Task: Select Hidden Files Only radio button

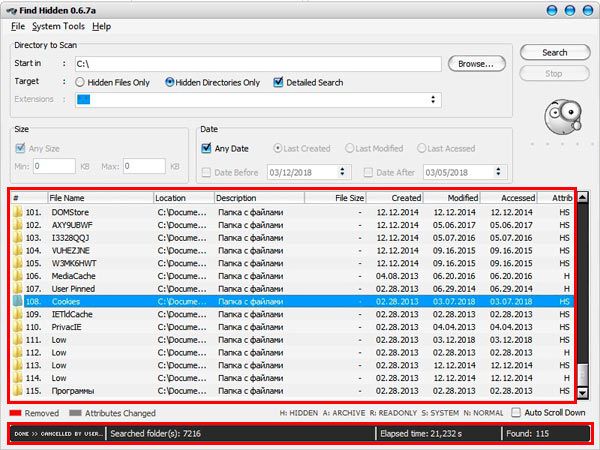Action: tap(80, 82)
